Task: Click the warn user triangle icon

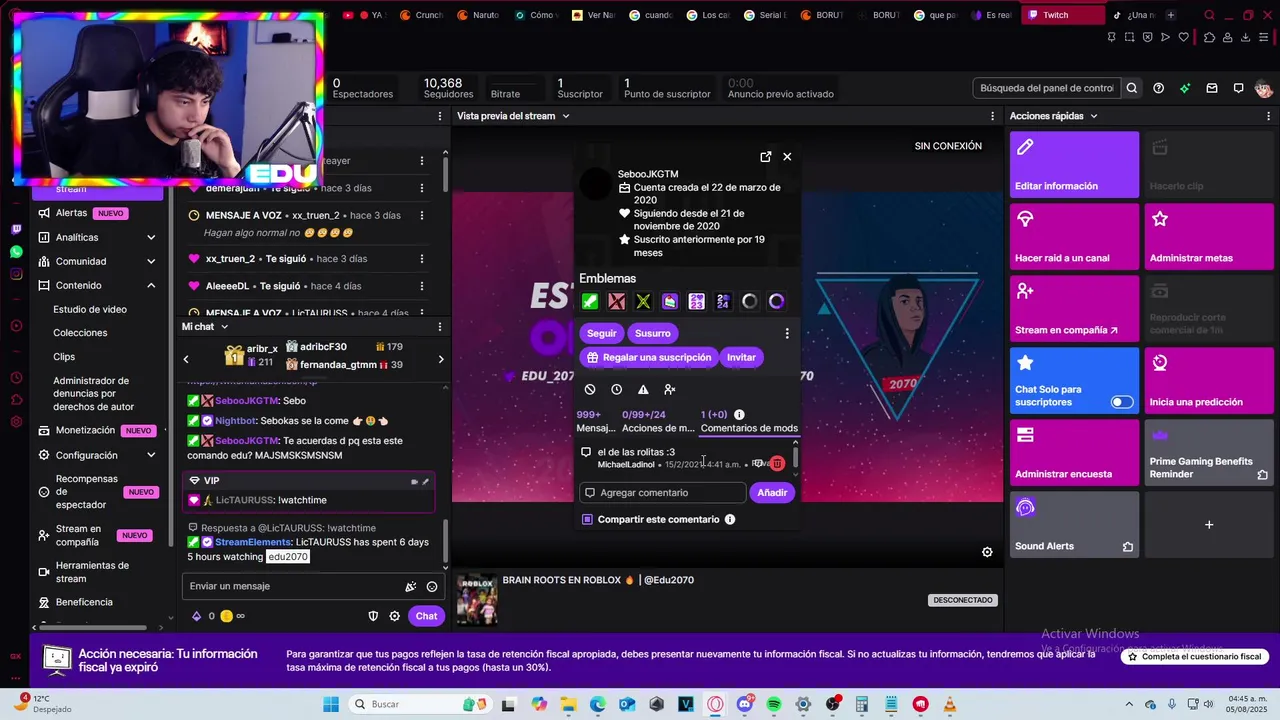Action: click(x=643, y=389)
